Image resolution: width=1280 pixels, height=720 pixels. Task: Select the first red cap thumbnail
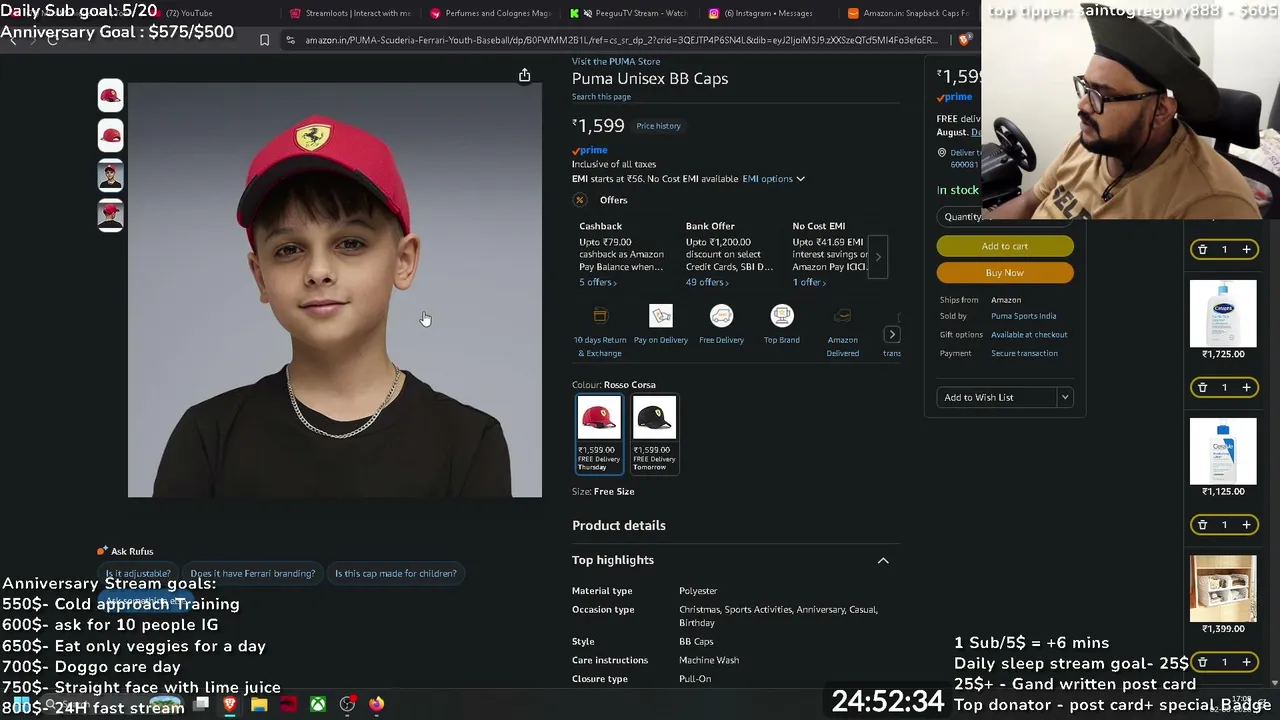click(110, 95)
